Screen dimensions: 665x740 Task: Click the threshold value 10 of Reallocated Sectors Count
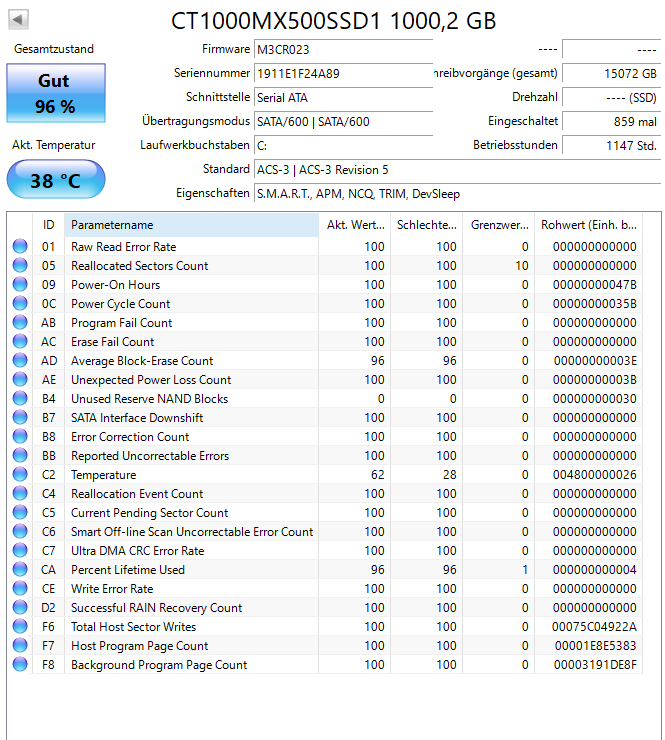[522, 266]
